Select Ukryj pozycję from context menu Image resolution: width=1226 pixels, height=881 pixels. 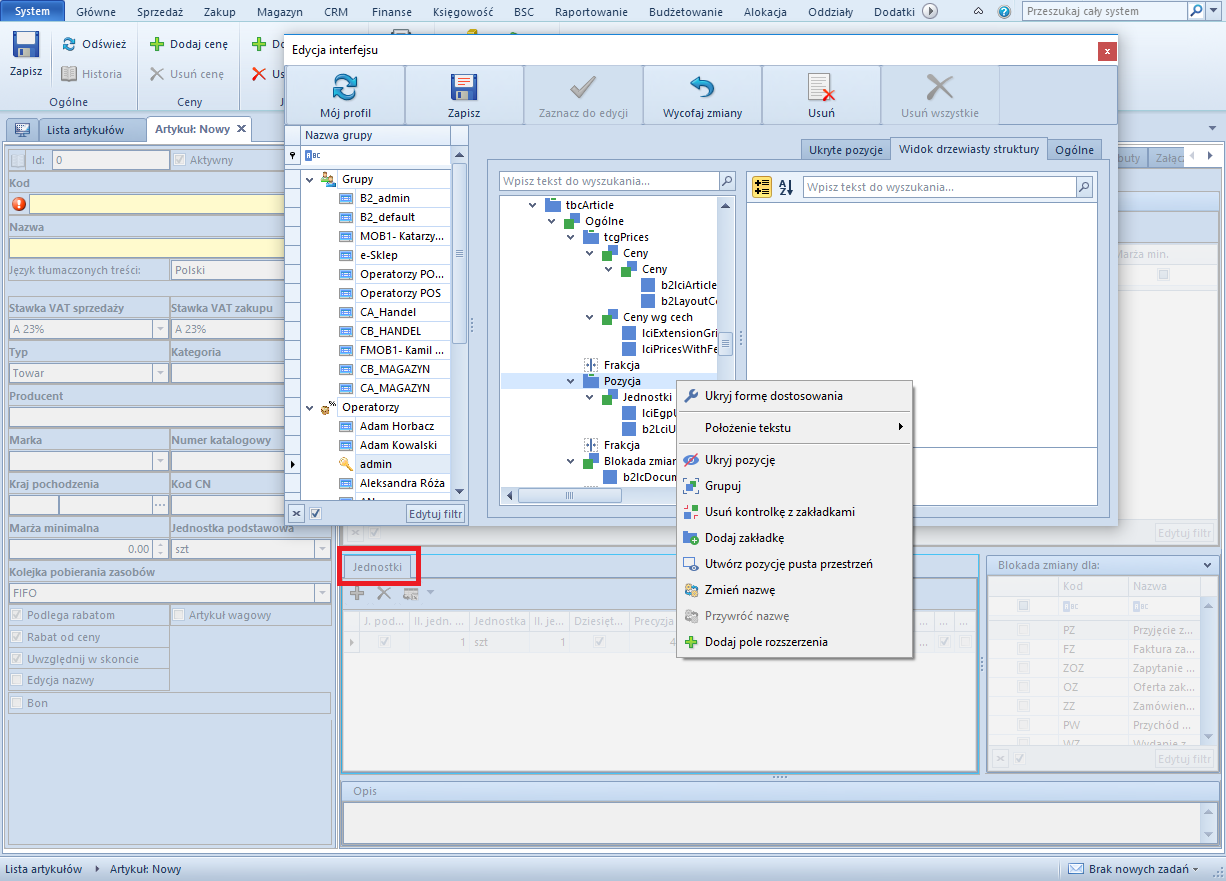(794, 460)
